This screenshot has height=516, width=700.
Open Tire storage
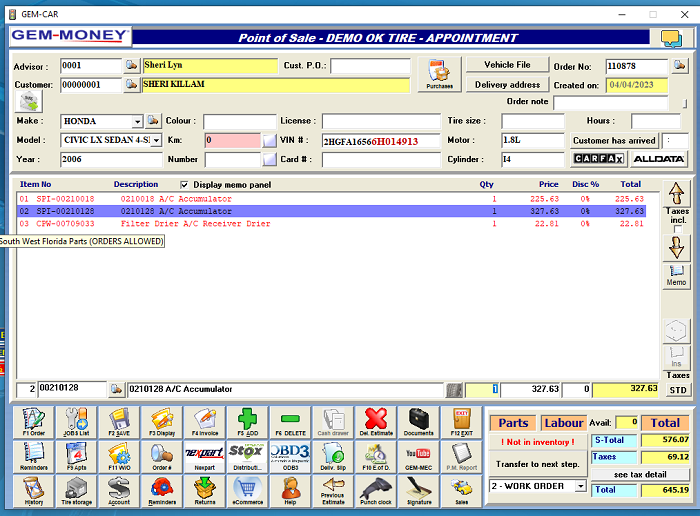tap(76, 491)
